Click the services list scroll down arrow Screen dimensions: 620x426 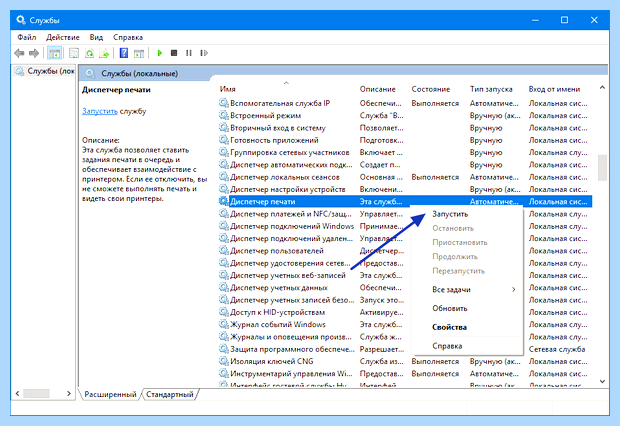(x=602, y=381)
